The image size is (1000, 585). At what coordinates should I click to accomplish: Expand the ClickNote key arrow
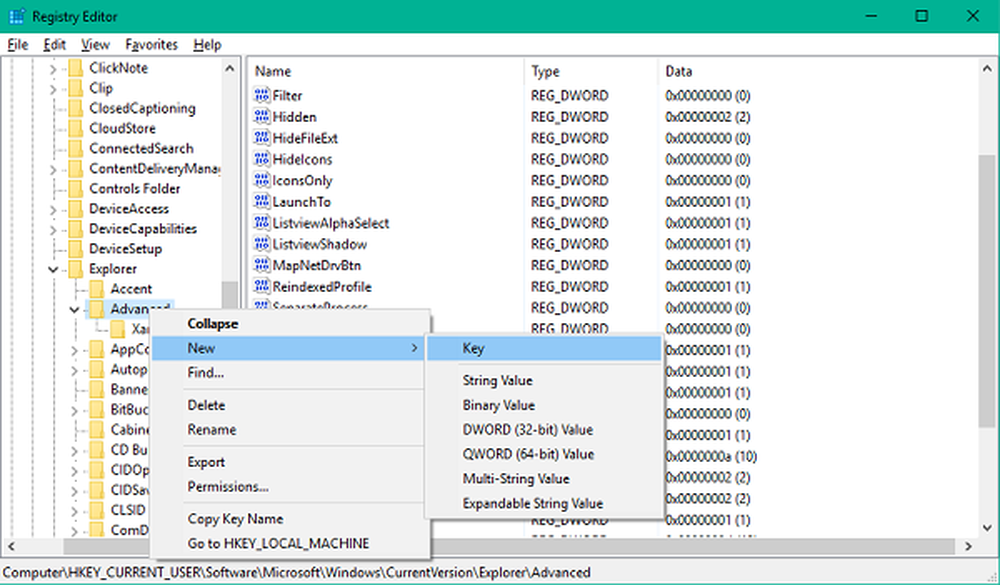pos(53,68)
